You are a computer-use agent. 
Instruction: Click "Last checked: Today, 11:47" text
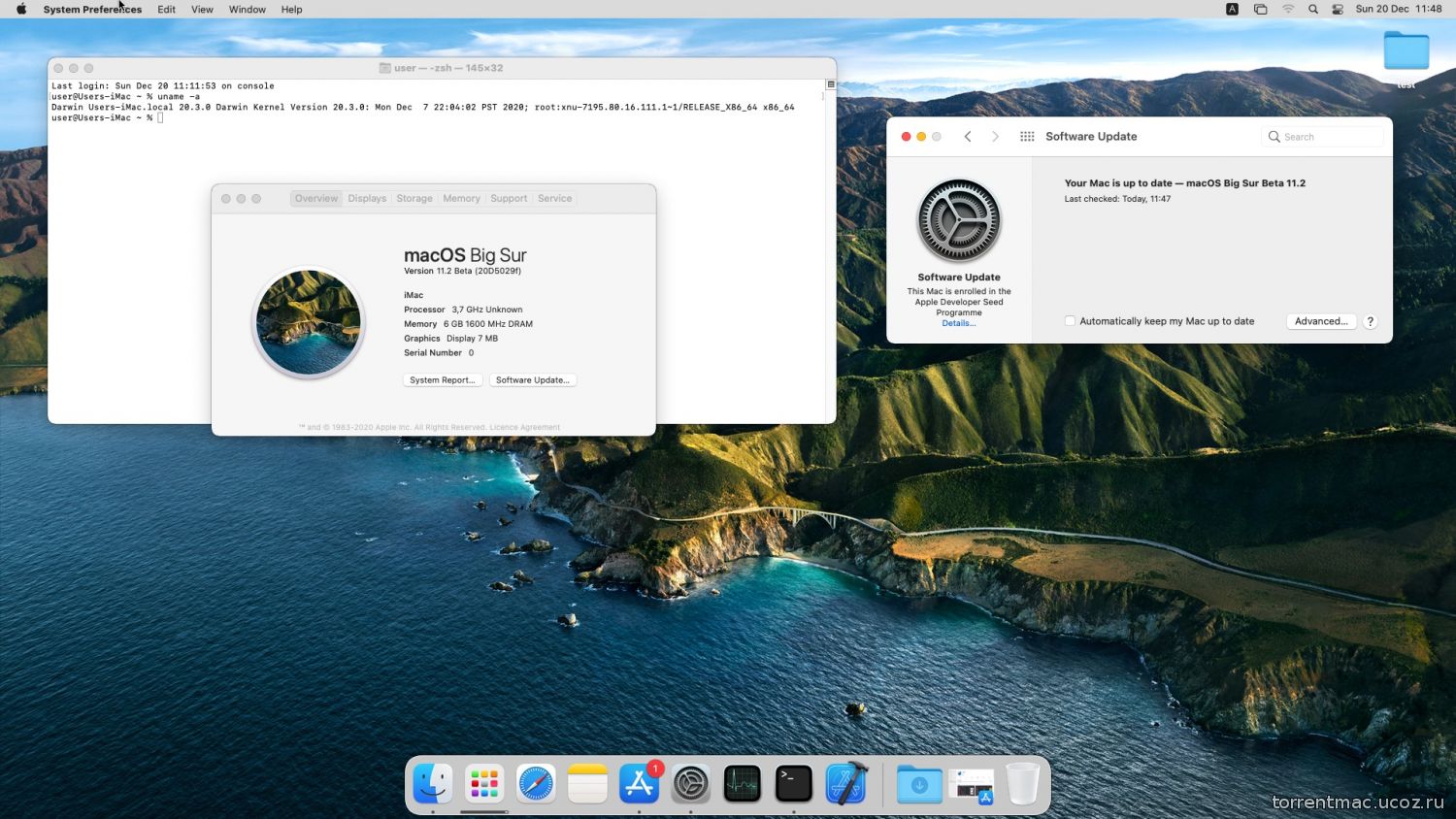pyautogui.click(x=1117, y=199)
